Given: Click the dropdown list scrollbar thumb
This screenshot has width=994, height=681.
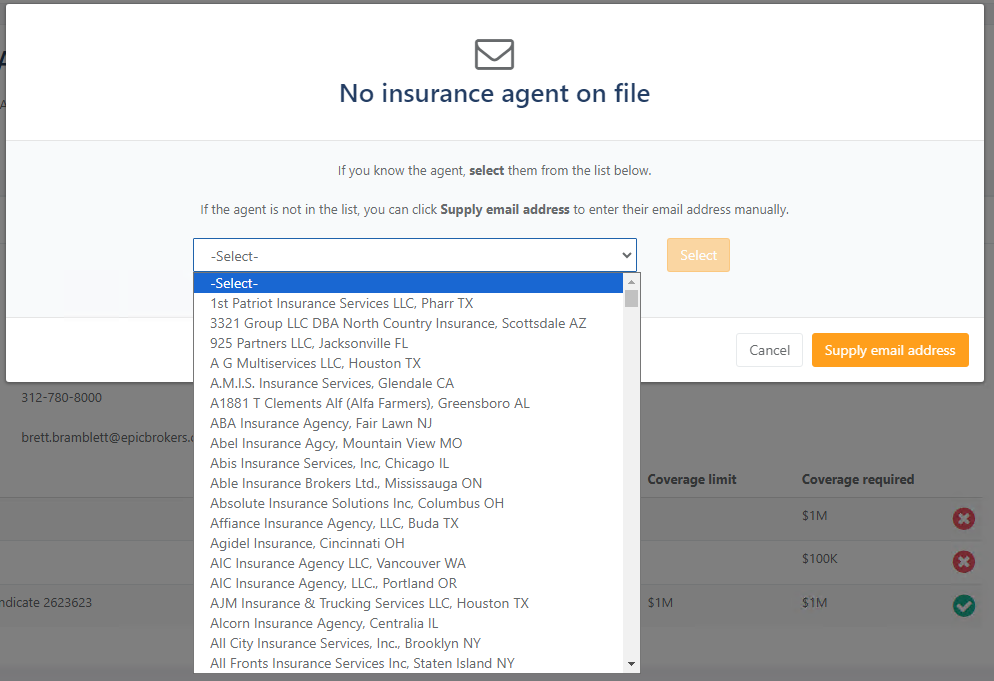Looking at the screenshot, I should coord(631,298).
